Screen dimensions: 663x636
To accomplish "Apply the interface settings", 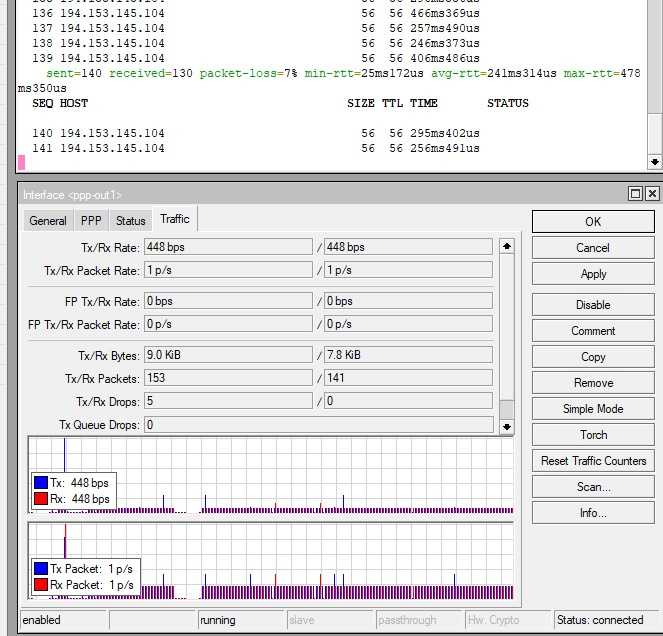I will point(593,274).
